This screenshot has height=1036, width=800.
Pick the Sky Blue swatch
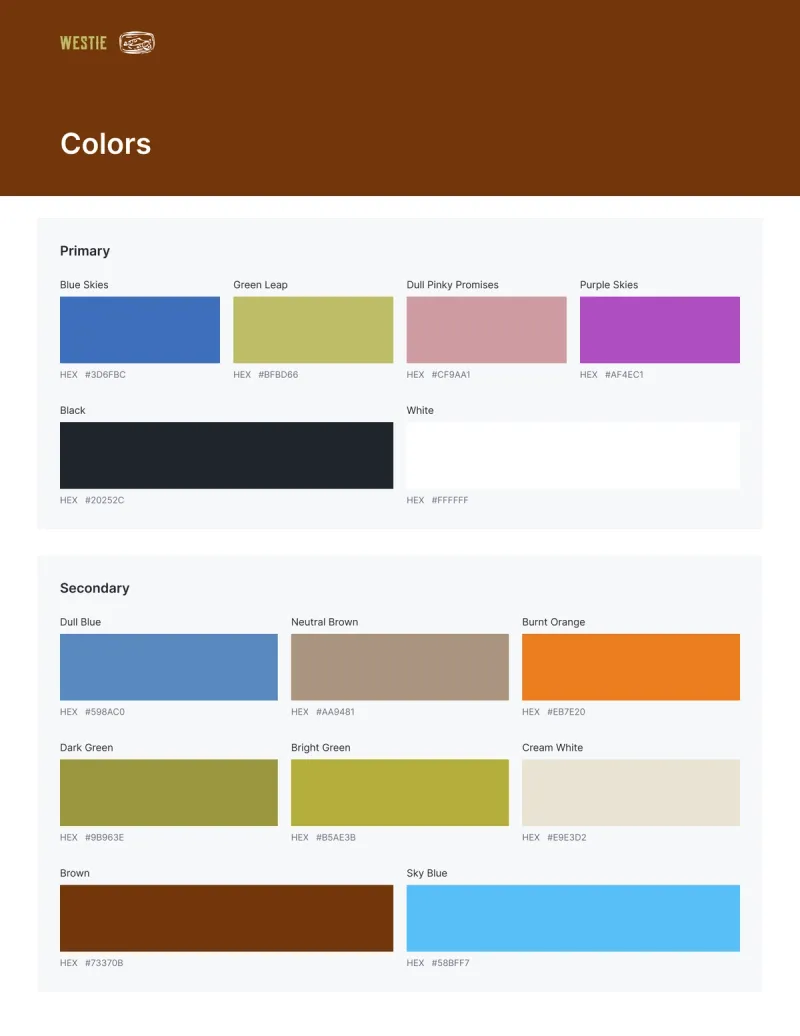click(x=573, y=918)
